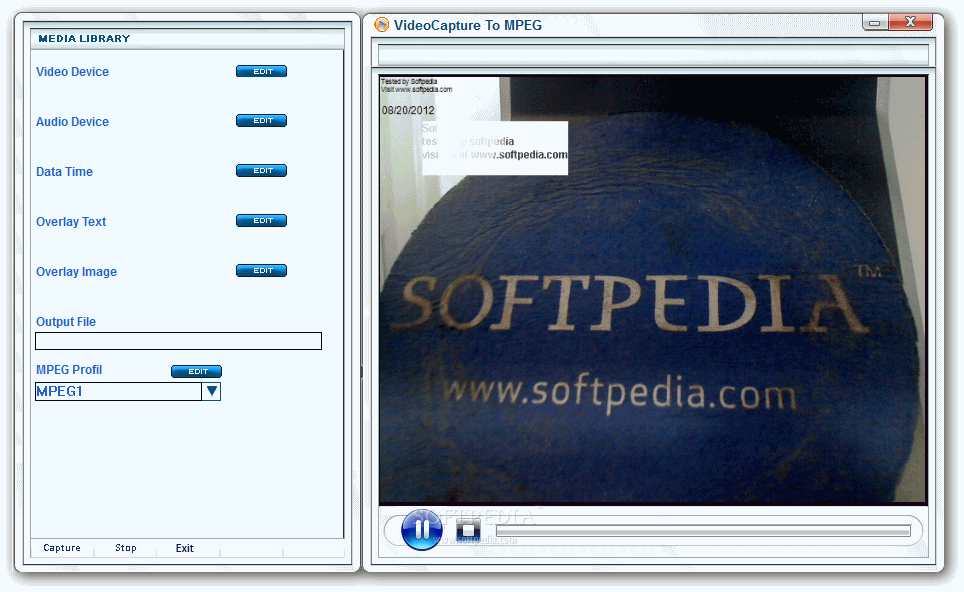The image size is (964, 592).
Task: Click the EDIT button for Audio Device
Action: pyautogui.click(x=261, y=120)
